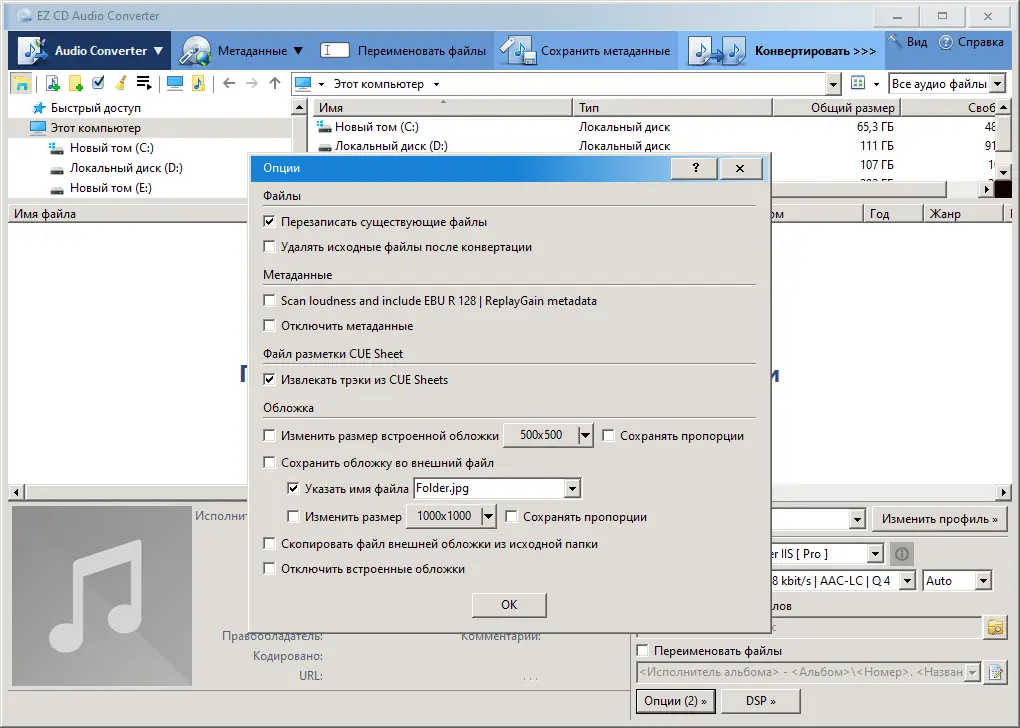
Task: Open the Вид menu
Action: click(909, 42)
